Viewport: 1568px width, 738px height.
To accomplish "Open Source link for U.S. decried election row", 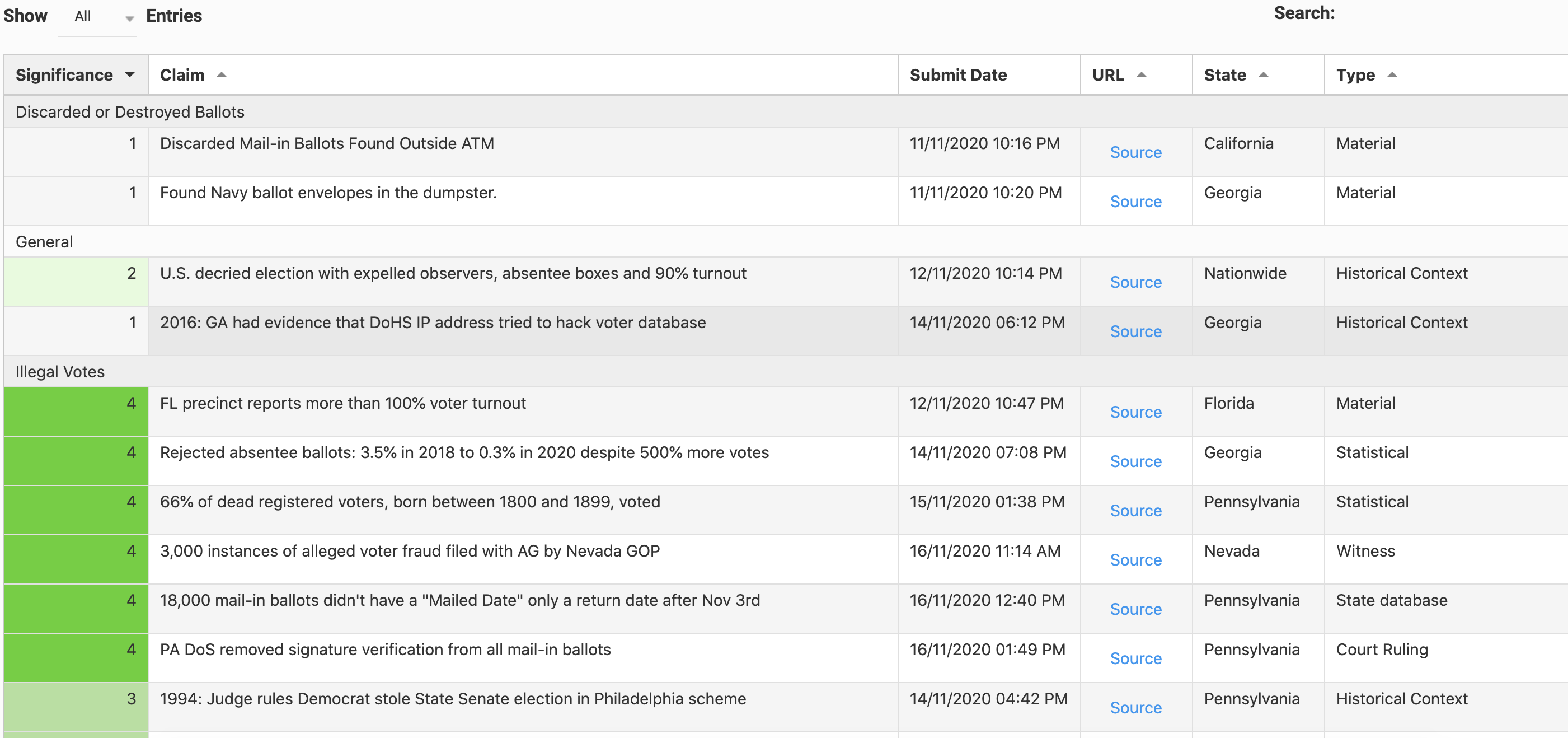I will tap(1136, 283).
